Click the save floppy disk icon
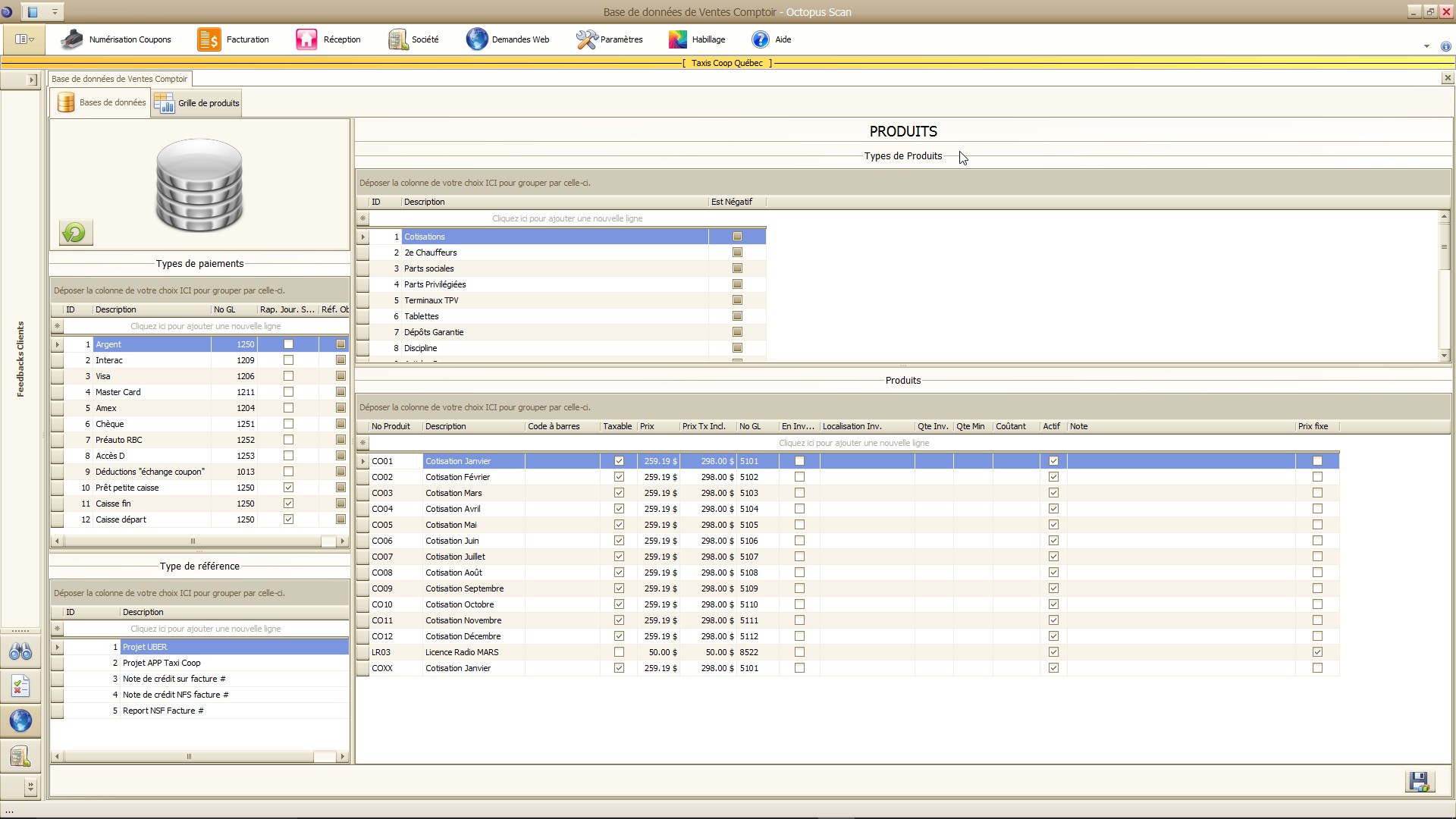Viewport: 1456px width, 819px height. tap(1420, 781)
